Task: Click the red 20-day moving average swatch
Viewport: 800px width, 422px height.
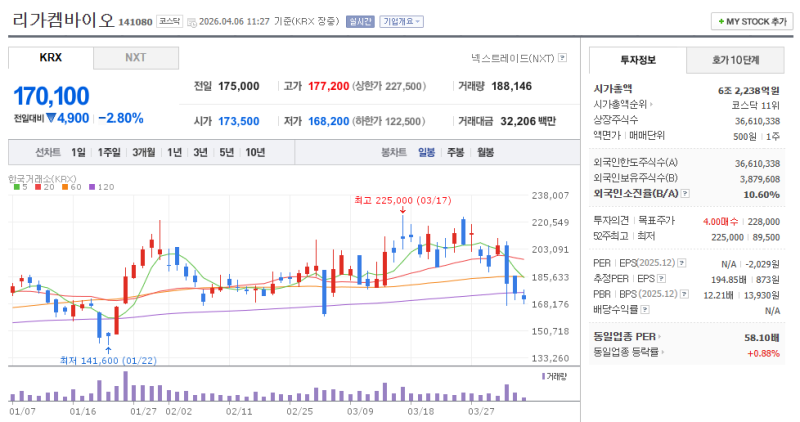Action: click(x=38, y=187)
